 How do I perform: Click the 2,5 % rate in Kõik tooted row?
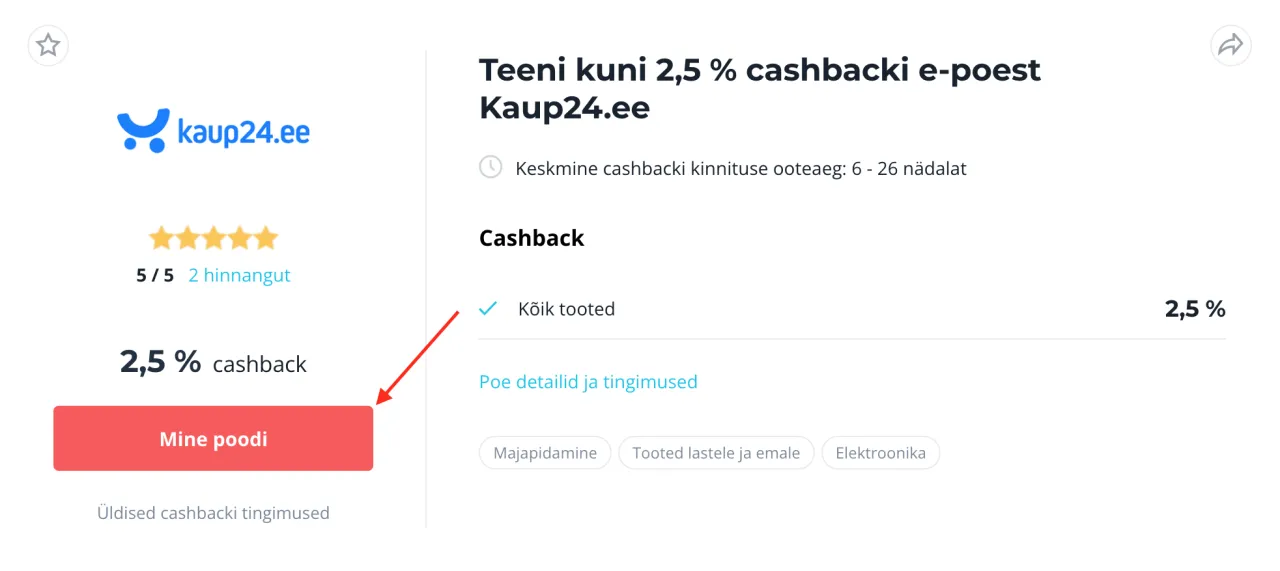click(1195, 309)
